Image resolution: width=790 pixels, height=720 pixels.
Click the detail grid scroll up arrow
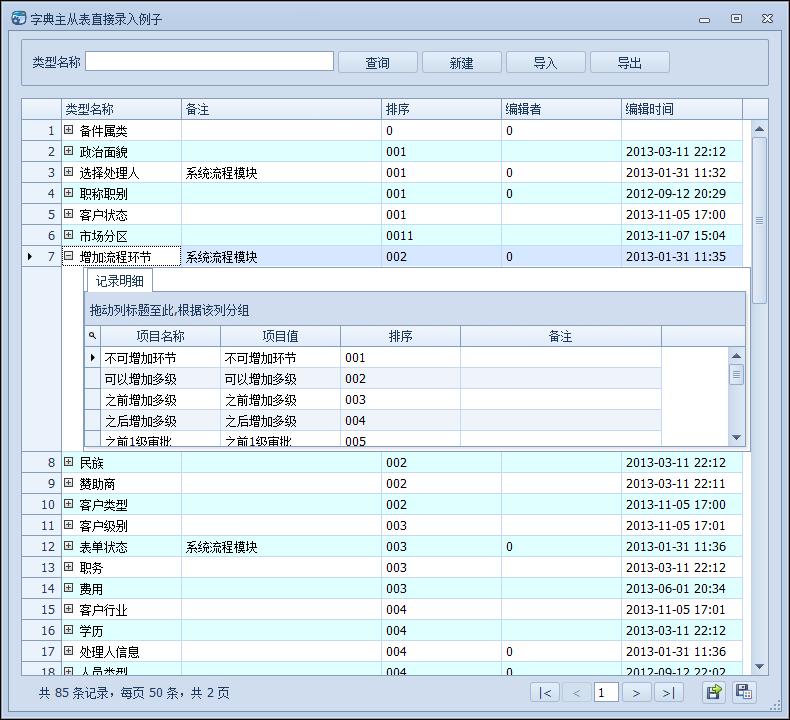point(736,356)
